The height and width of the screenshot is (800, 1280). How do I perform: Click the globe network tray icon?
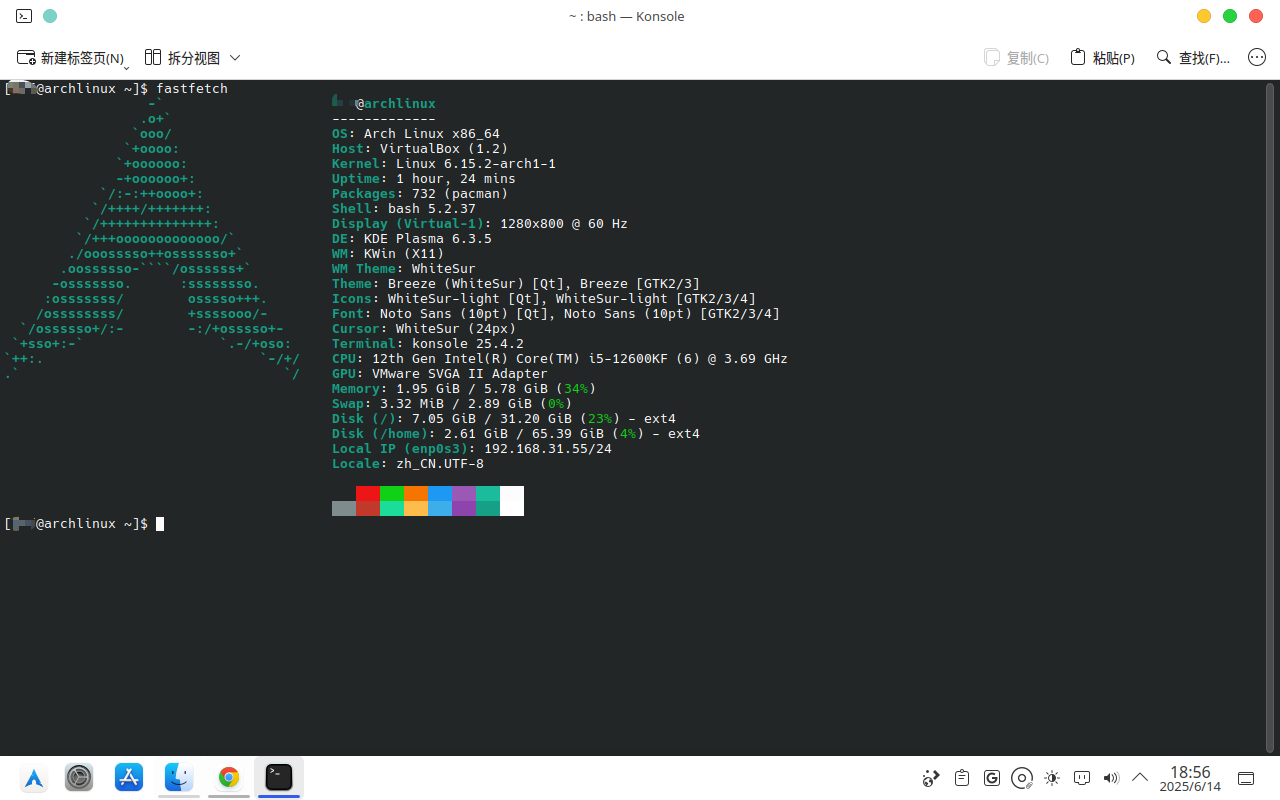(931, 778)
